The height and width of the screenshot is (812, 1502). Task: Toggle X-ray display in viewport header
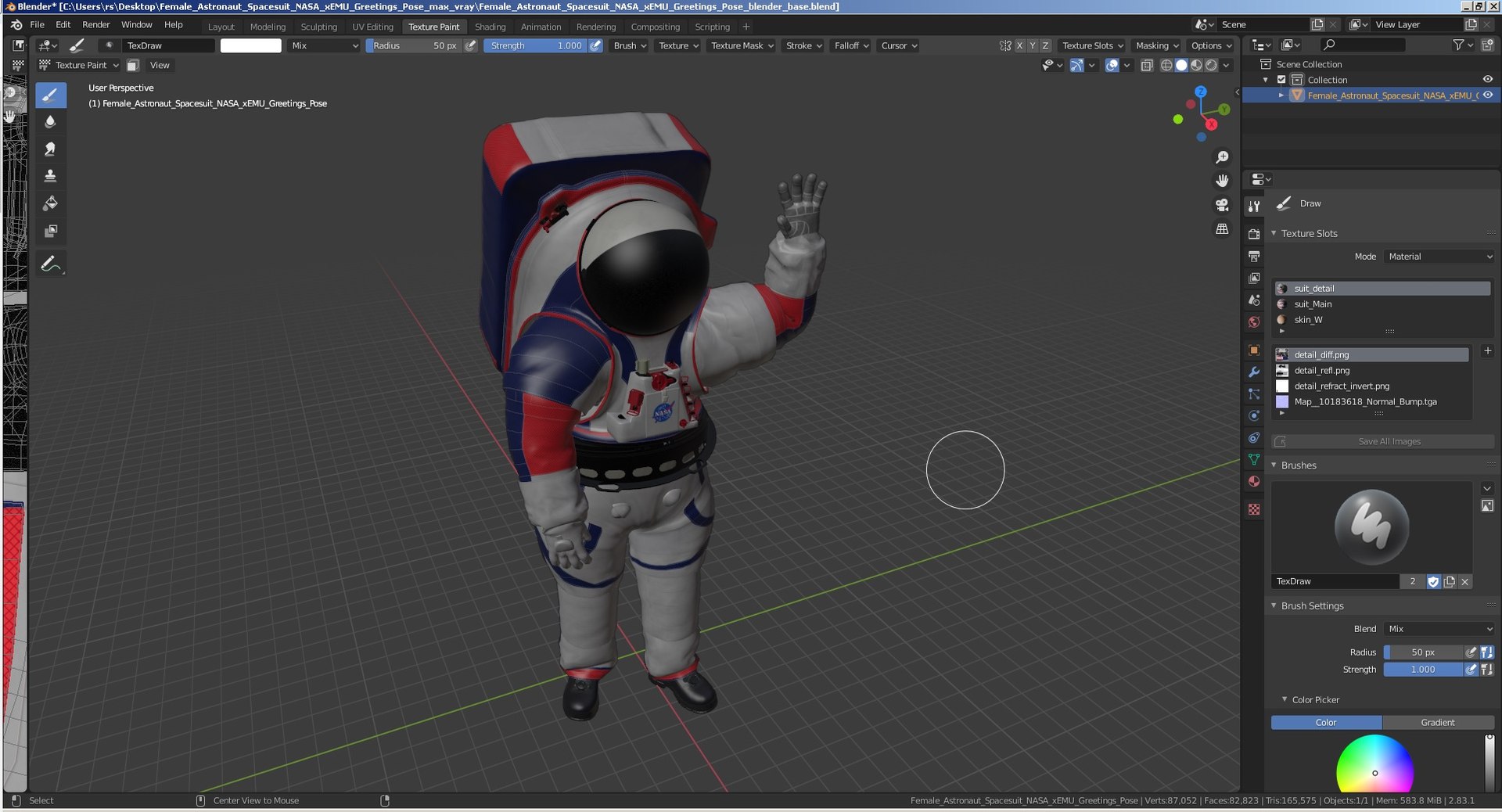1147,66
